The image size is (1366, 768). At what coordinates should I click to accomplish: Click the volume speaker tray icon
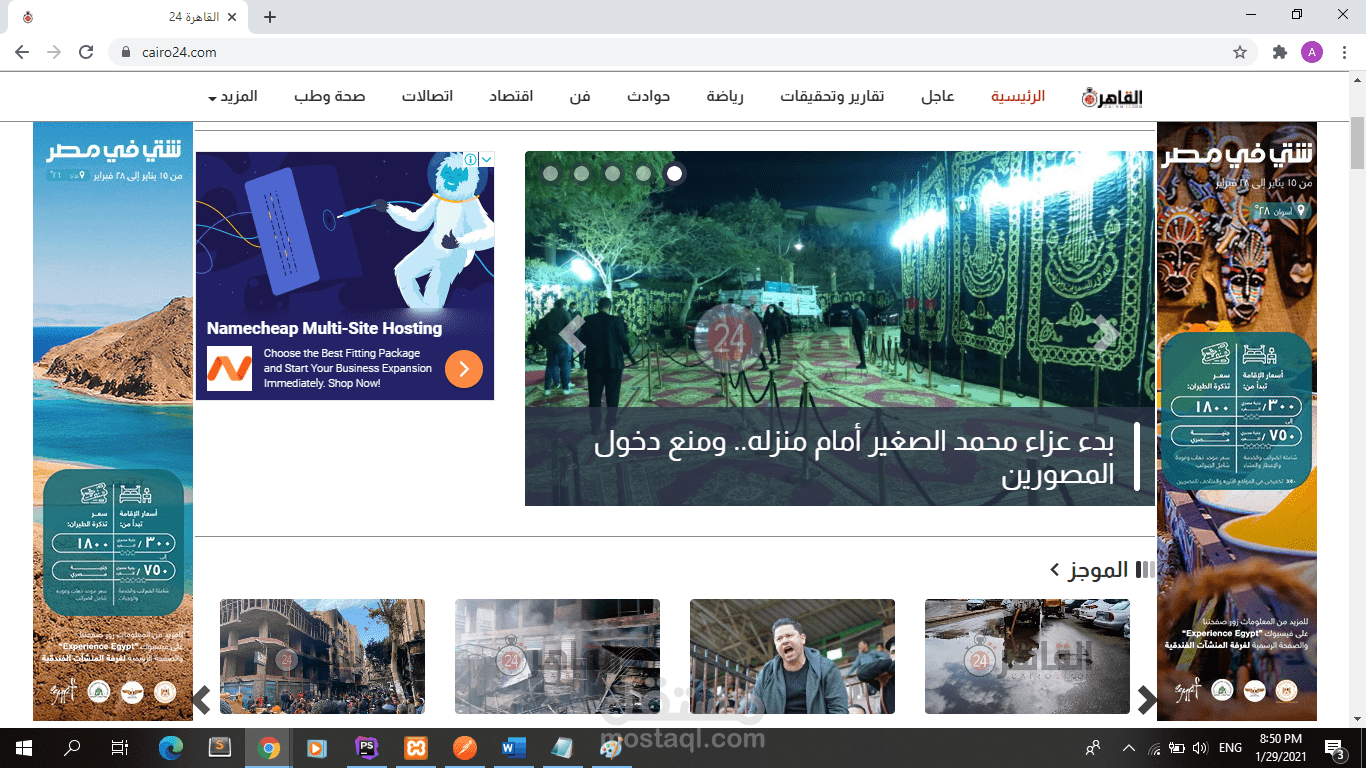point(1200,747)
